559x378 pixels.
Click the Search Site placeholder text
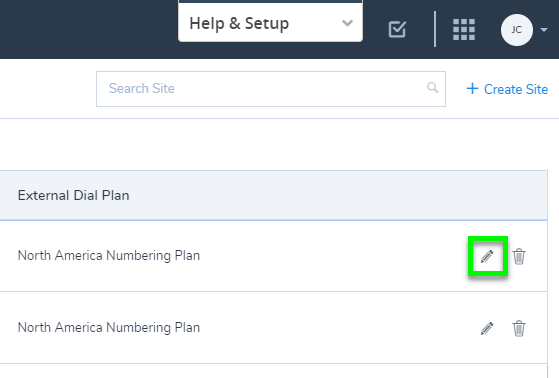coord(142,88)
